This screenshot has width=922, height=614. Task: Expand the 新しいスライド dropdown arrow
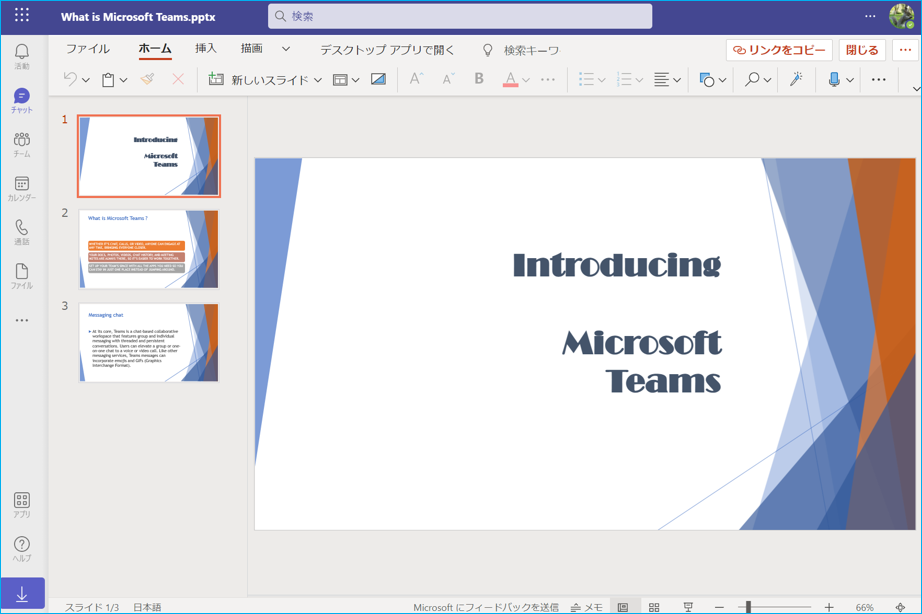pos(318,80)
